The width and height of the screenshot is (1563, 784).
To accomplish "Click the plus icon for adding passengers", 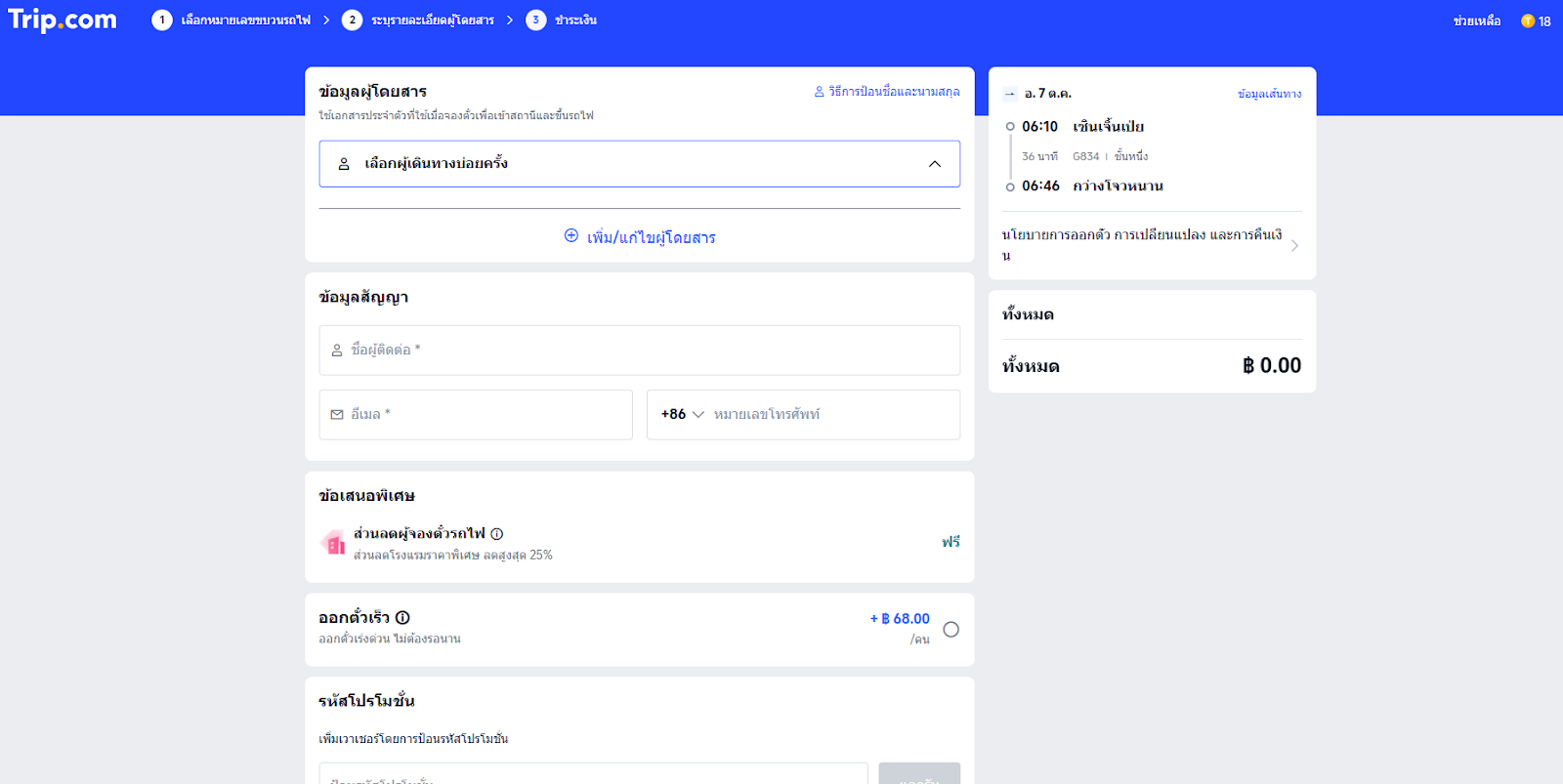I will (571, 236).
